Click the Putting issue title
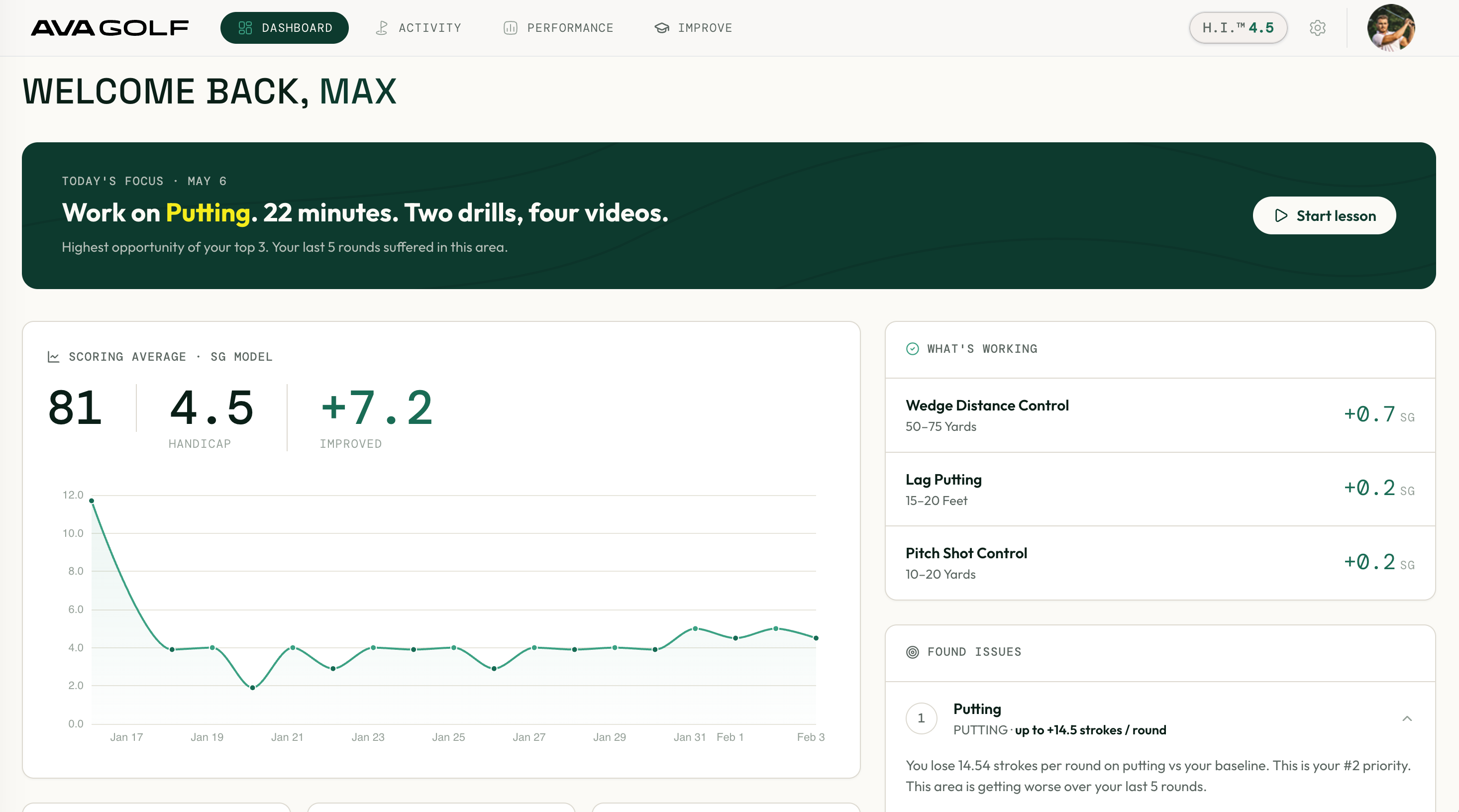The height and width of the screenshot is (812, 1459). click(x=977, y=709)
